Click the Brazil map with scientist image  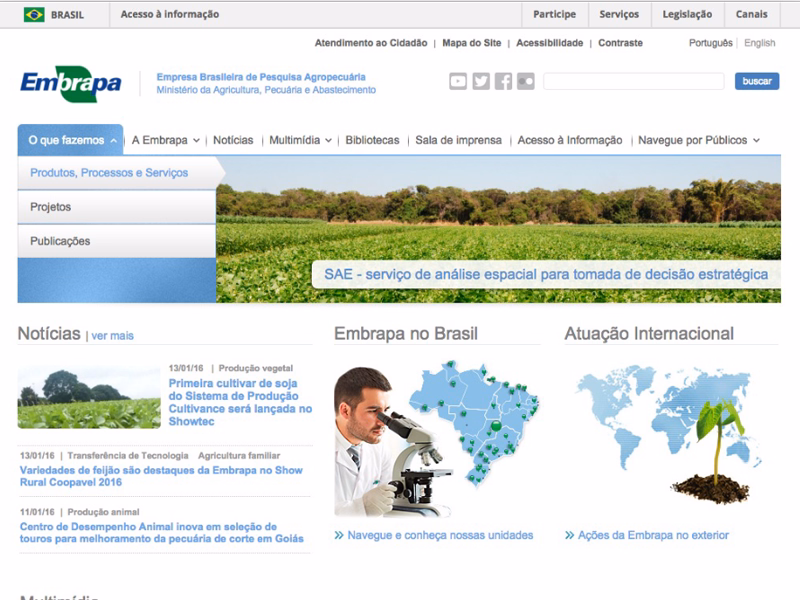(x=437, y=439)
